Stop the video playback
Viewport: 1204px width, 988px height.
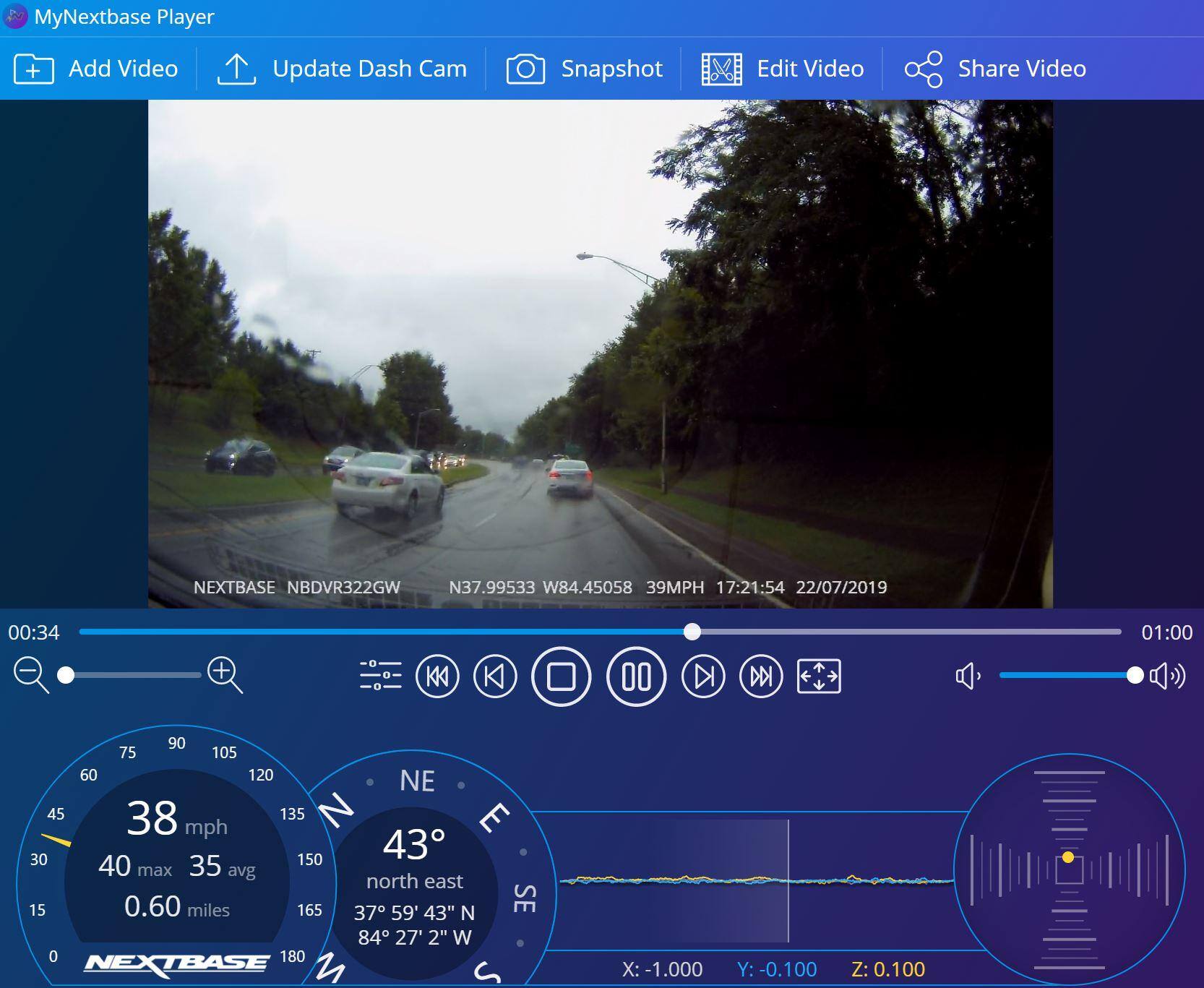(x=561, y=676)
